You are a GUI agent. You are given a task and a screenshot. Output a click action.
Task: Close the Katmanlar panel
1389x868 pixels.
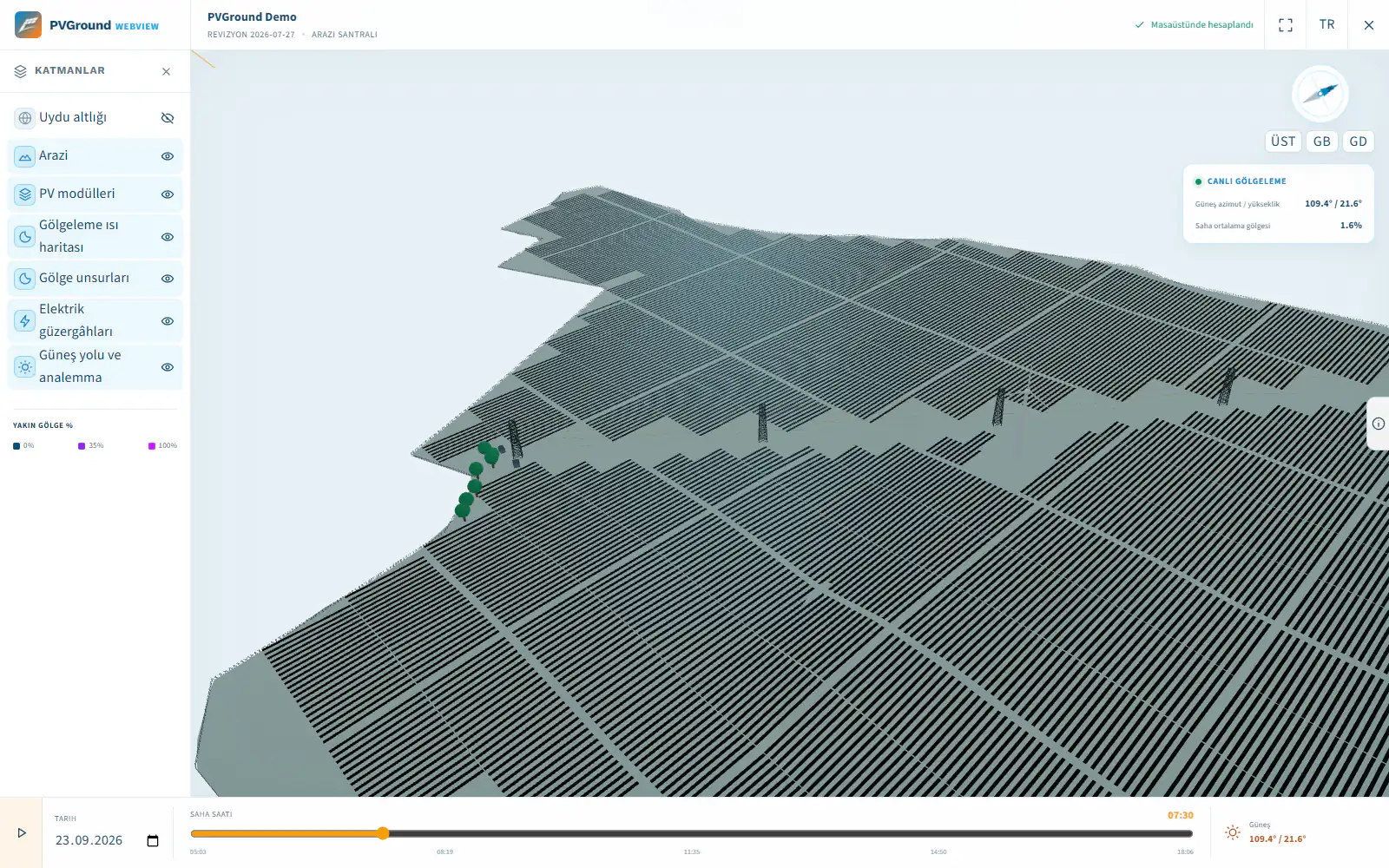coord(167,71)
